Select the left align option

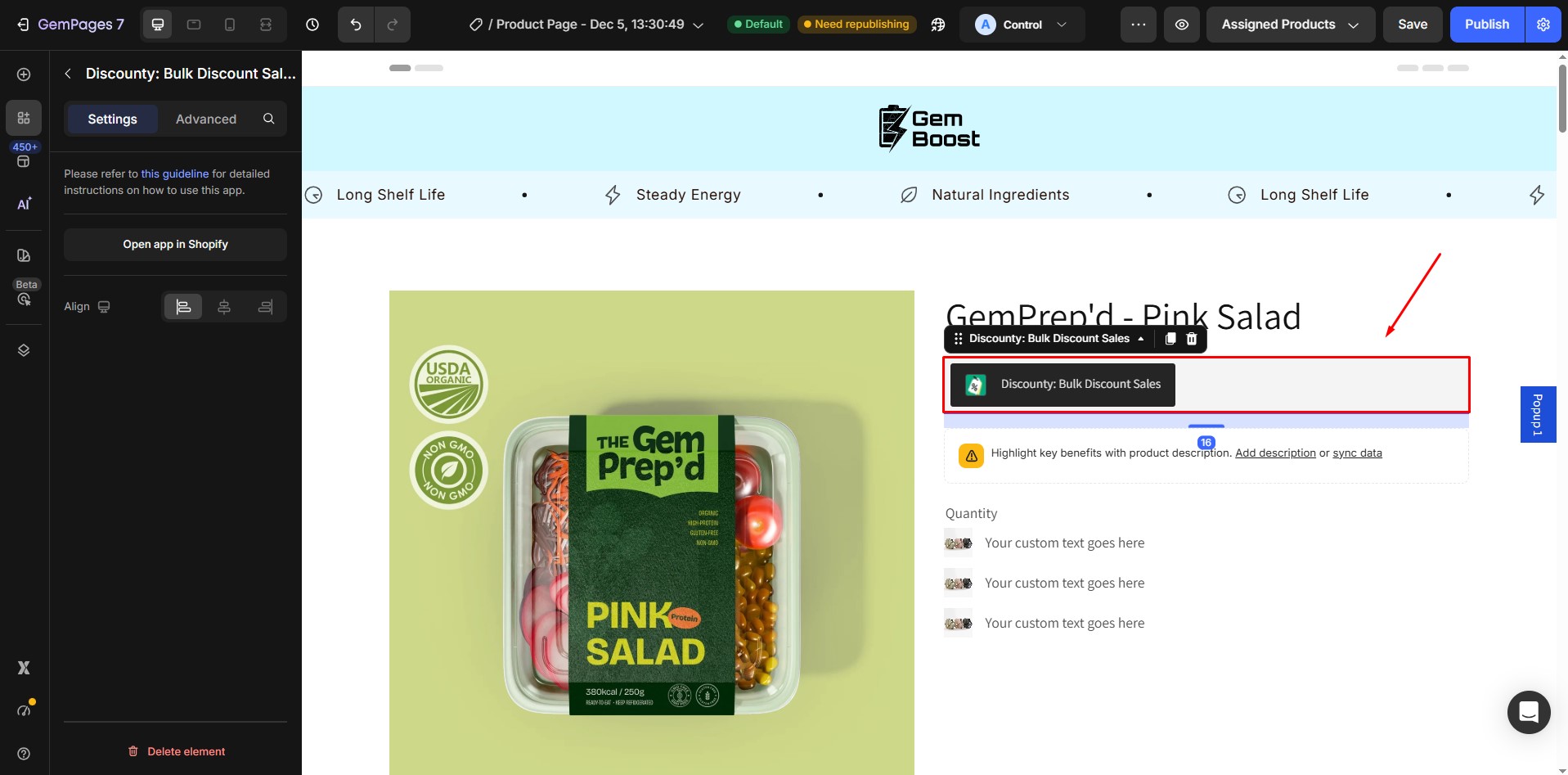(183, 307)
